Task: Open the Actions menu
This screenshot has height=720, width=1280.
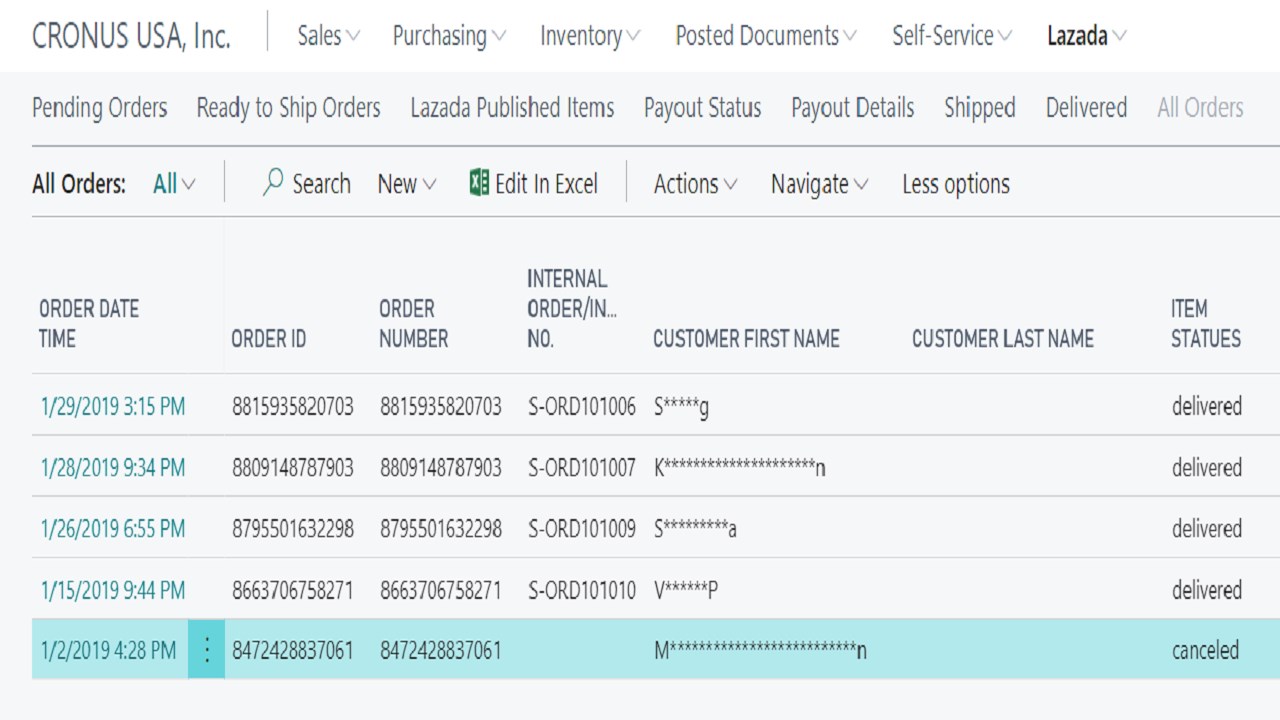Action: click(695, 184)
